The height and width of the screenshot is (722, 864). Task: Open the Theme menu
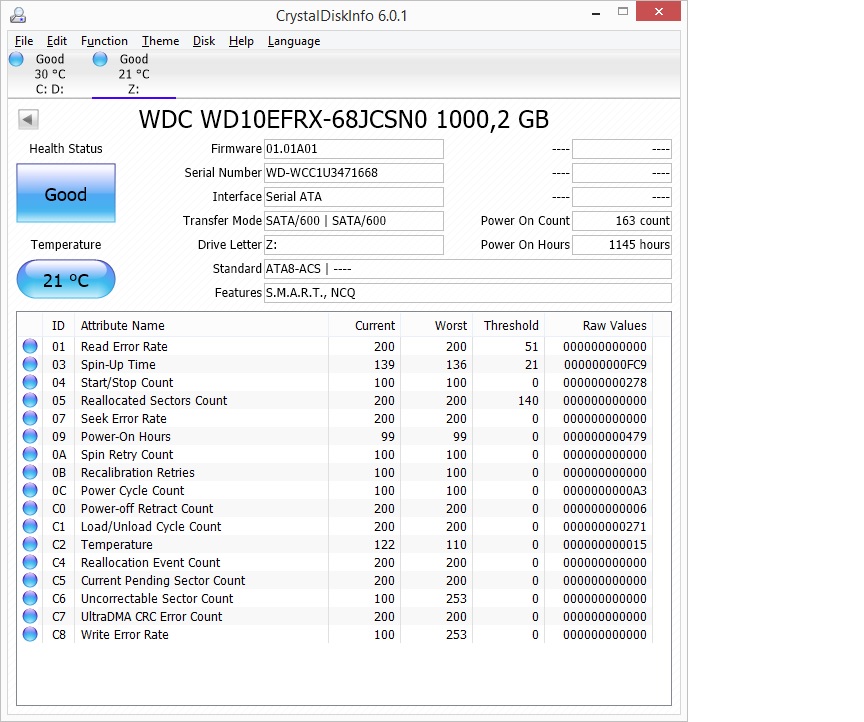click(x=160, y=41)
